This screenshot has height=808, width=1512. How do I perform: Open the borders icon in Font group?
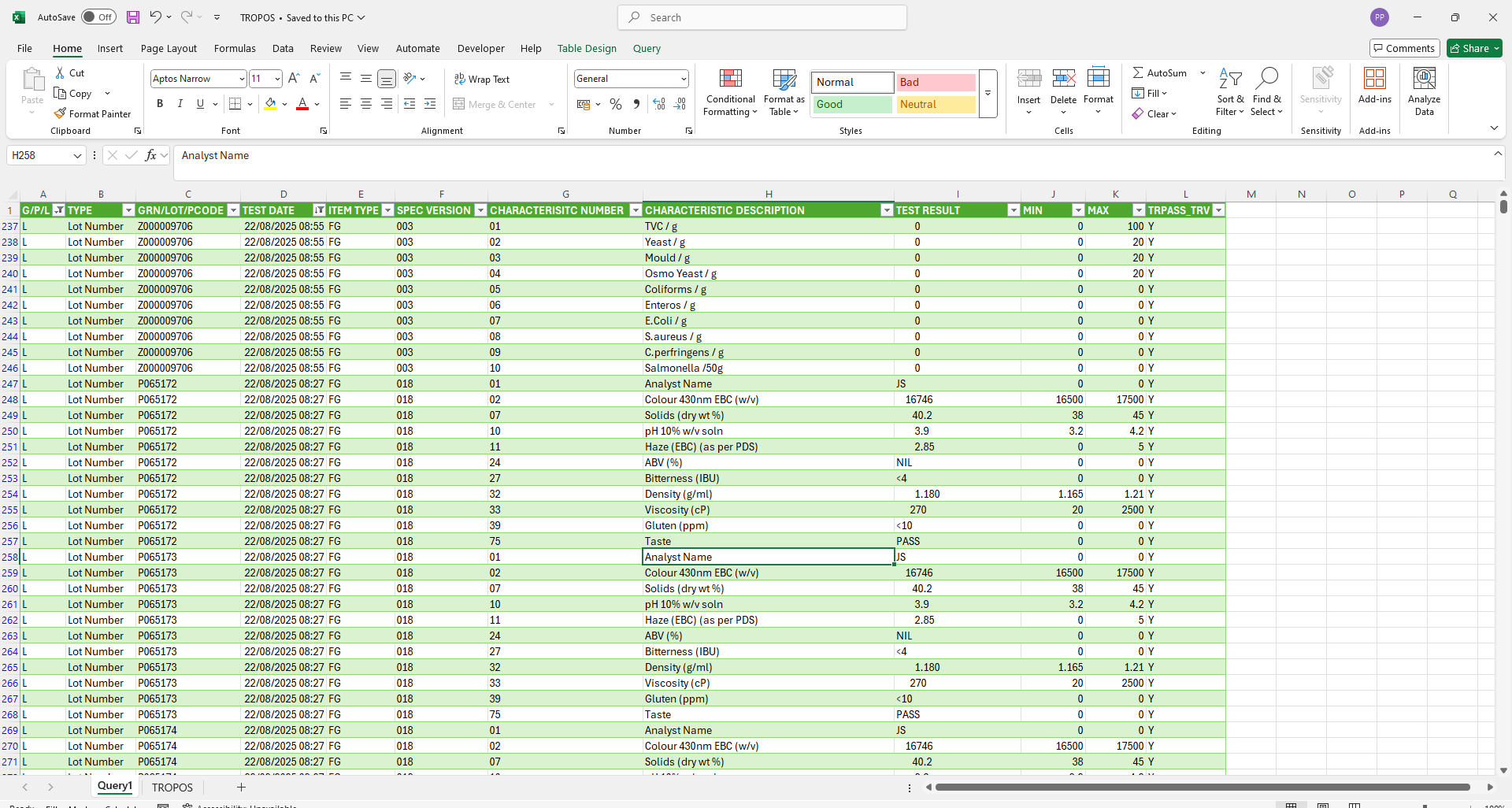pos(235,104)
